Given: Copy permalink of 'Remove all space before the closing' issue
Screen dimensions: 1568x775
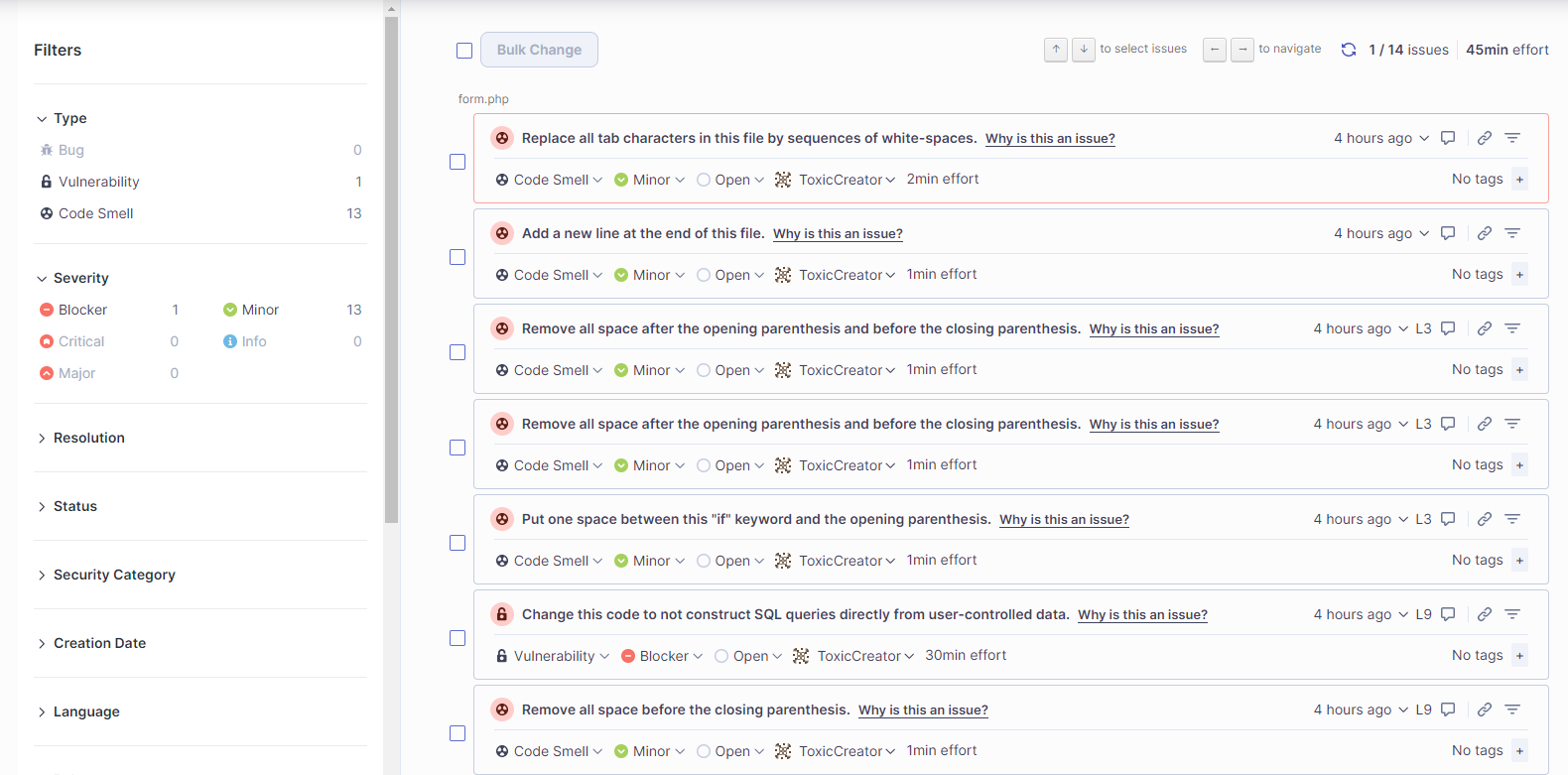Looking at the screenshot, I should coord(1485,710).
